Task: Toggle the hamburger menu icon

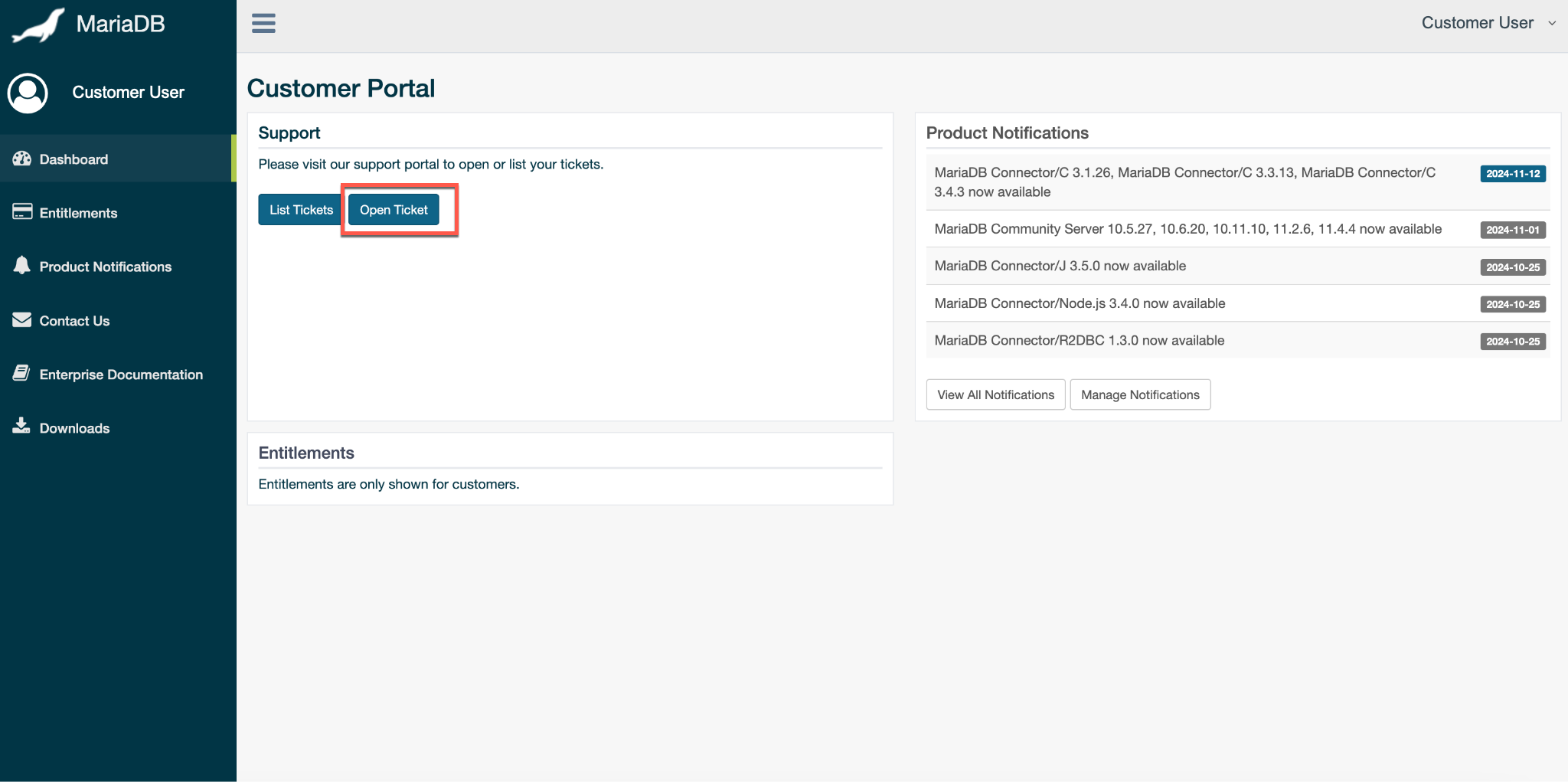Action: tap(263, 24)
